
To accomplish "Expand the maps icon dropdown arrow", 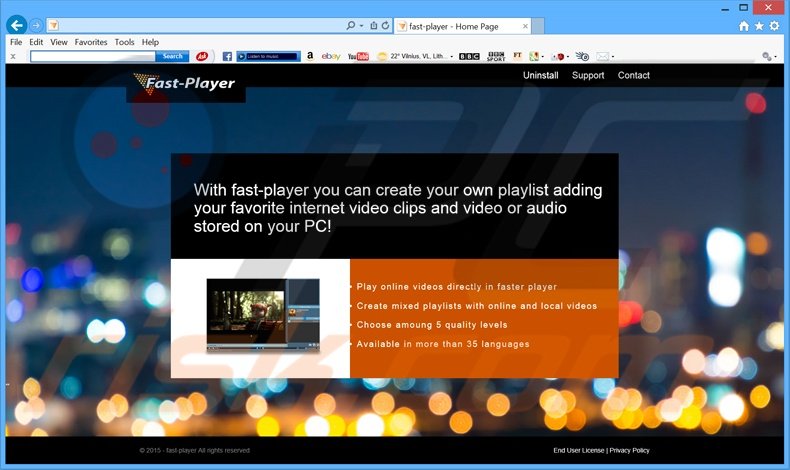I will [x=542, y=57].
